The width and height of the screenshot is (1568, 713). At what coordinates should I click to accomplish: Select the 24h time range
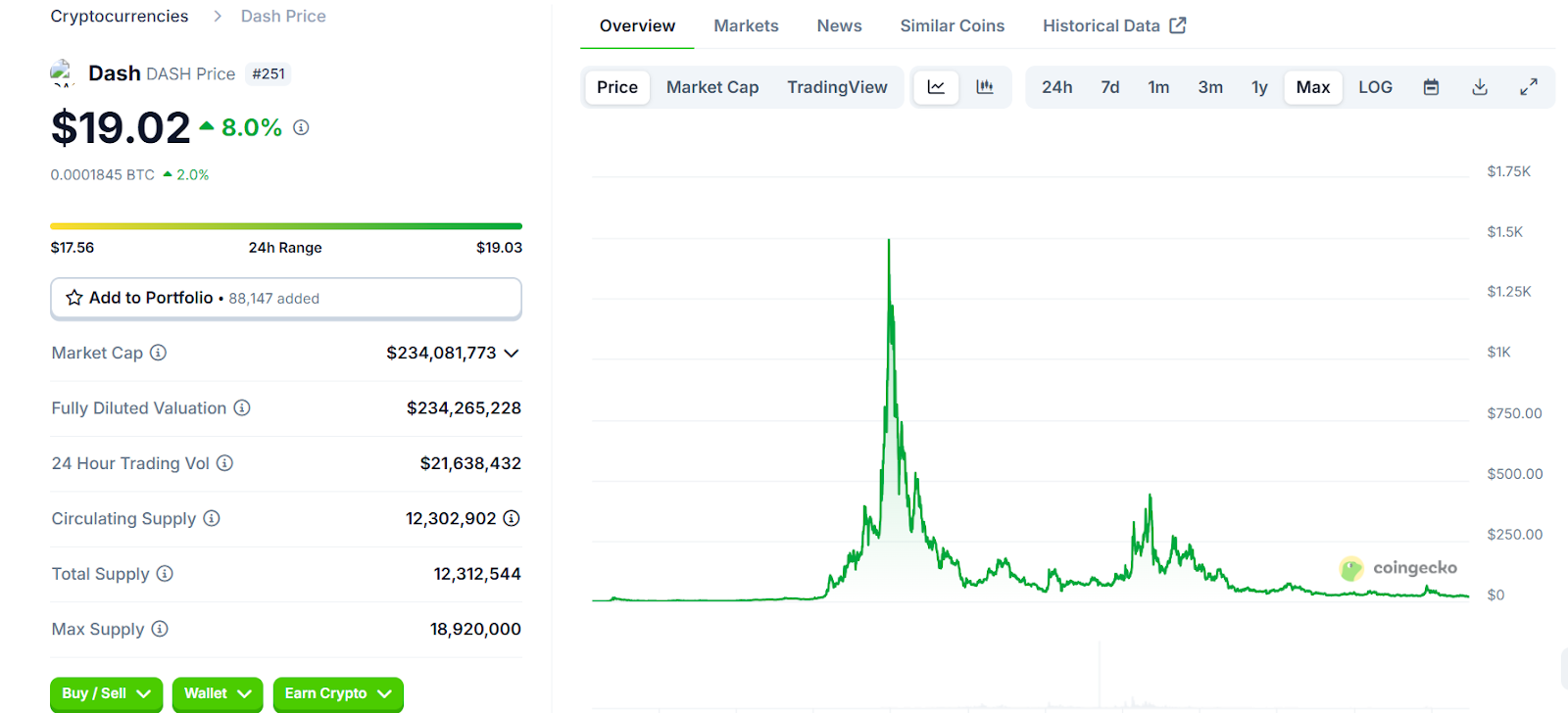(1056, 87)
